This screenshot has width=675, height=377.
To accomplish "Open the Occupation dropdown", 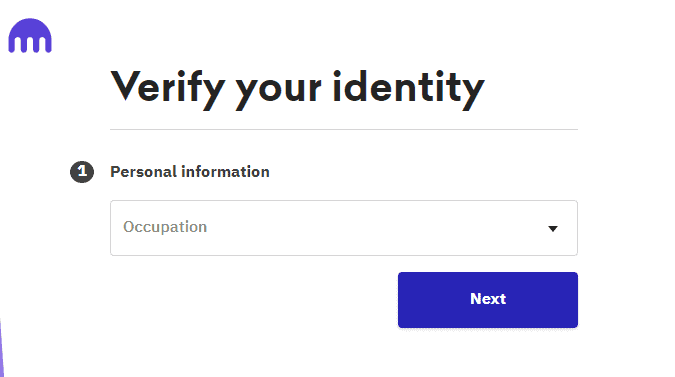I will coord(344,228).
